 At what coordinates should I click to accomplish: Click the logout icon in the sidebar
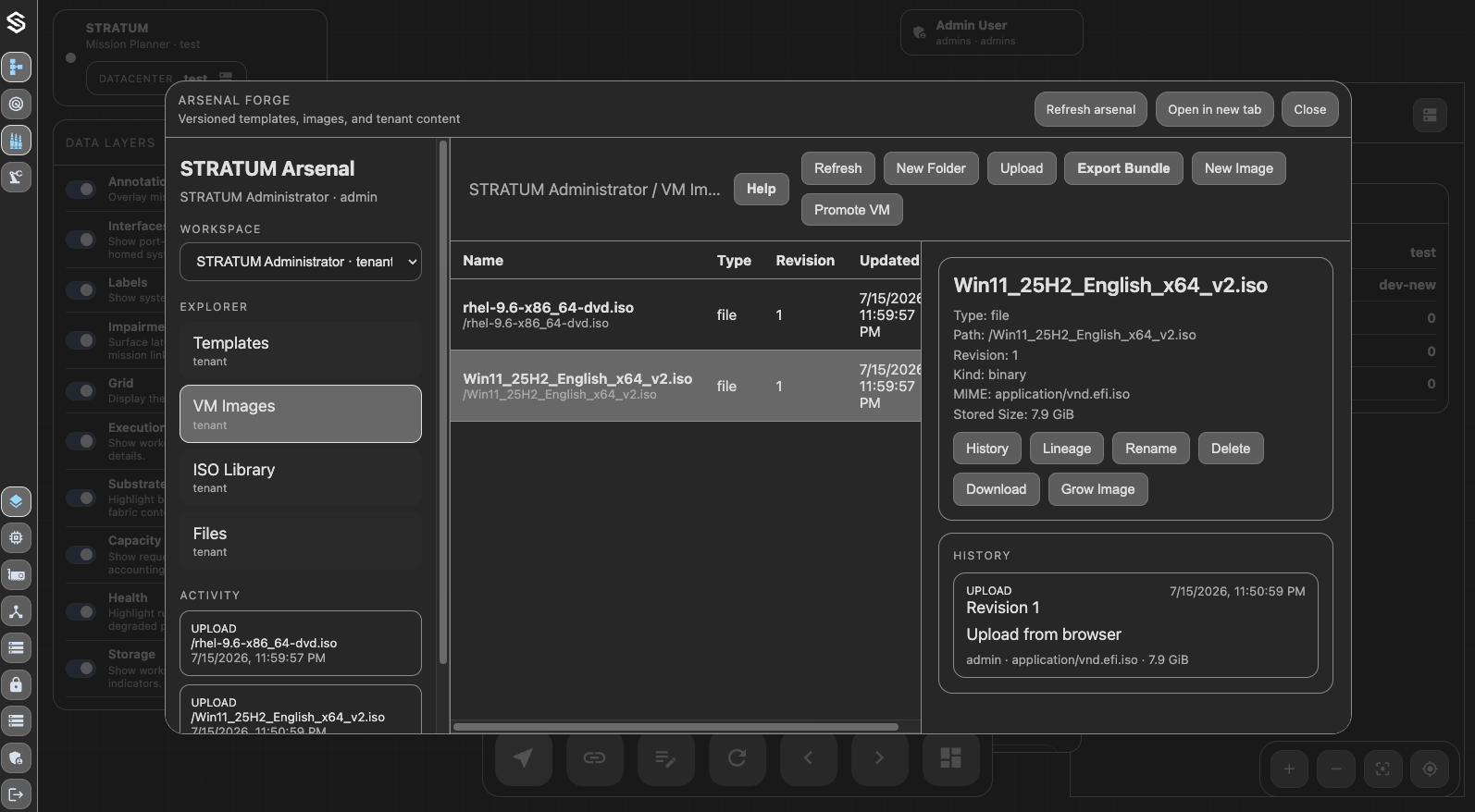(16, 794)
